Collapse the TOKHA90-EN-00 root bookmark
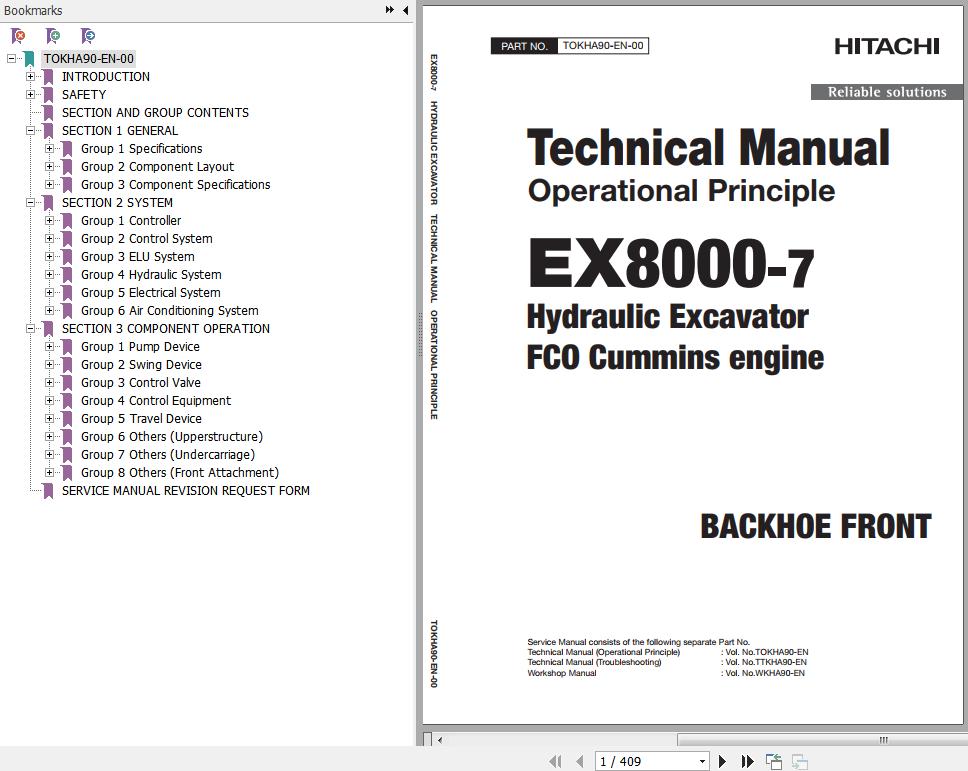The image size is (968, 771). [x=11, y=59]
